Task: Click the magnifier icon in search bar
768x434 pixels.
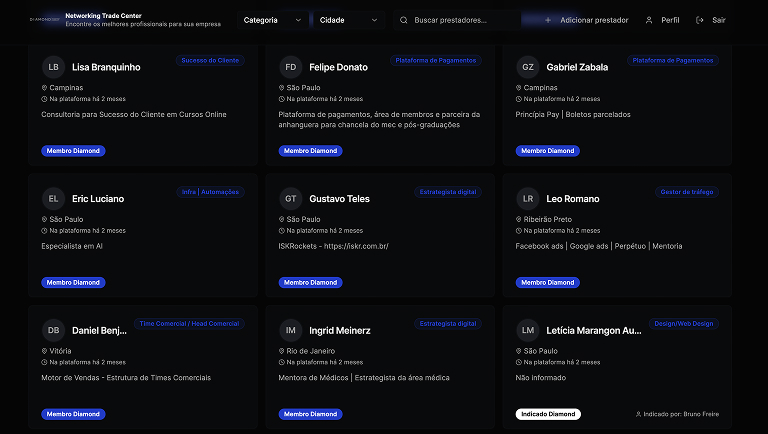Action: [404, 20]
